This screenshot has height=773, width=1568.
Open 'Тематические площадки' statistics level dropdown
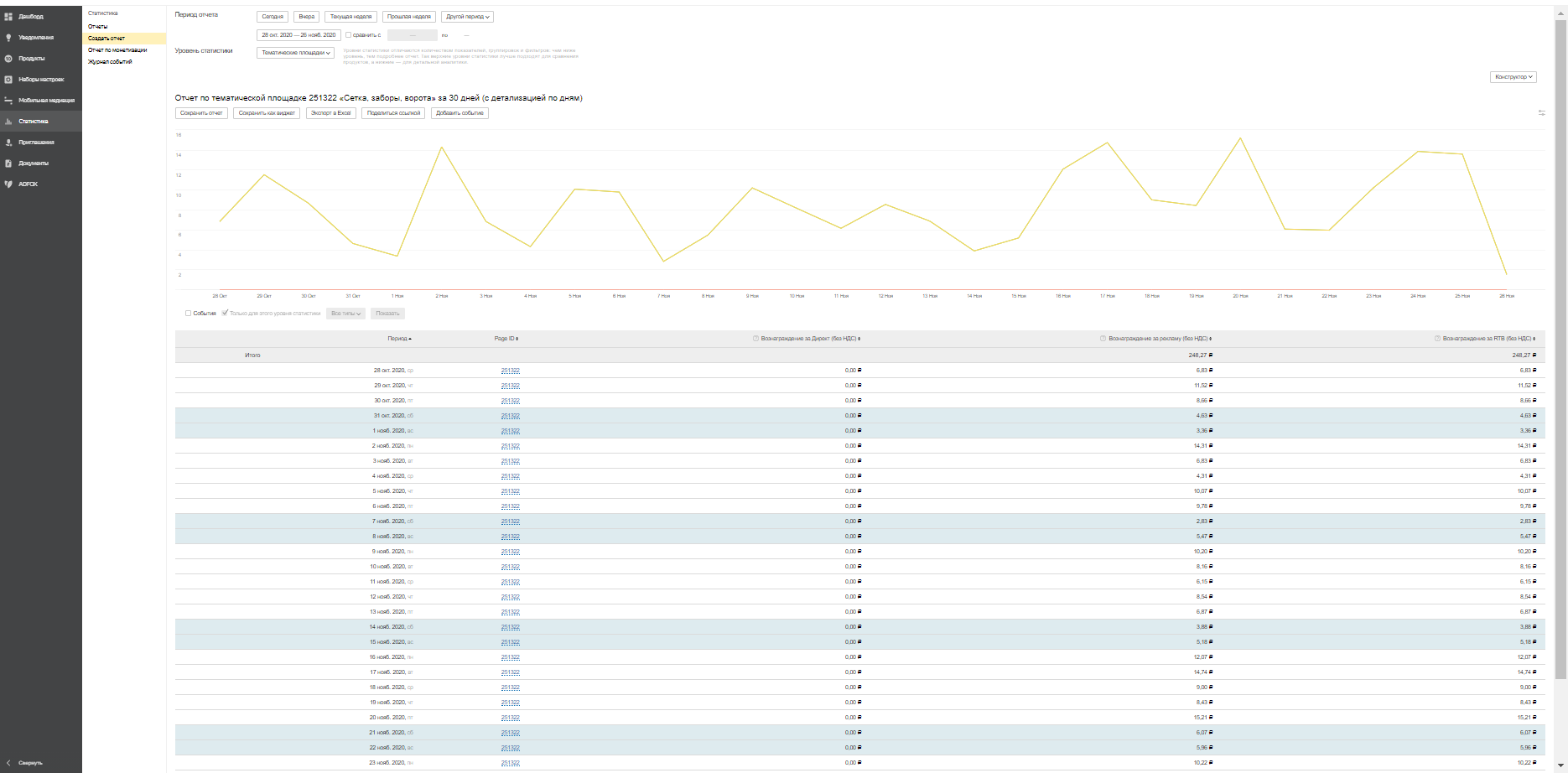click(296, 53)
